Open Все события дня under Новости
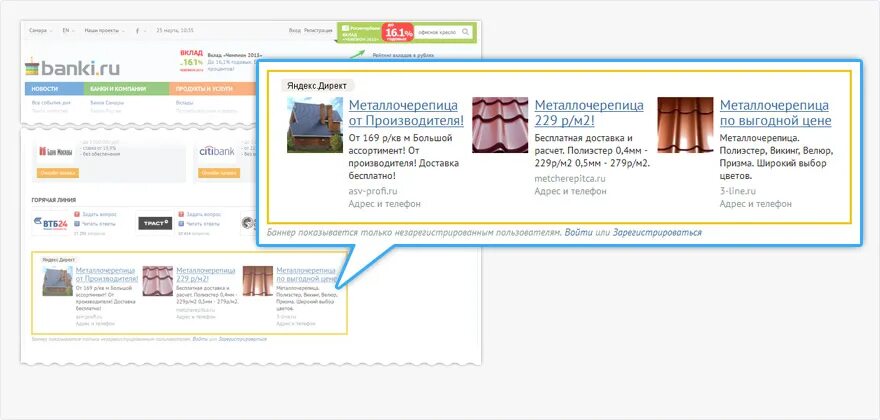The image size is (880, 420). pos(51,103)
